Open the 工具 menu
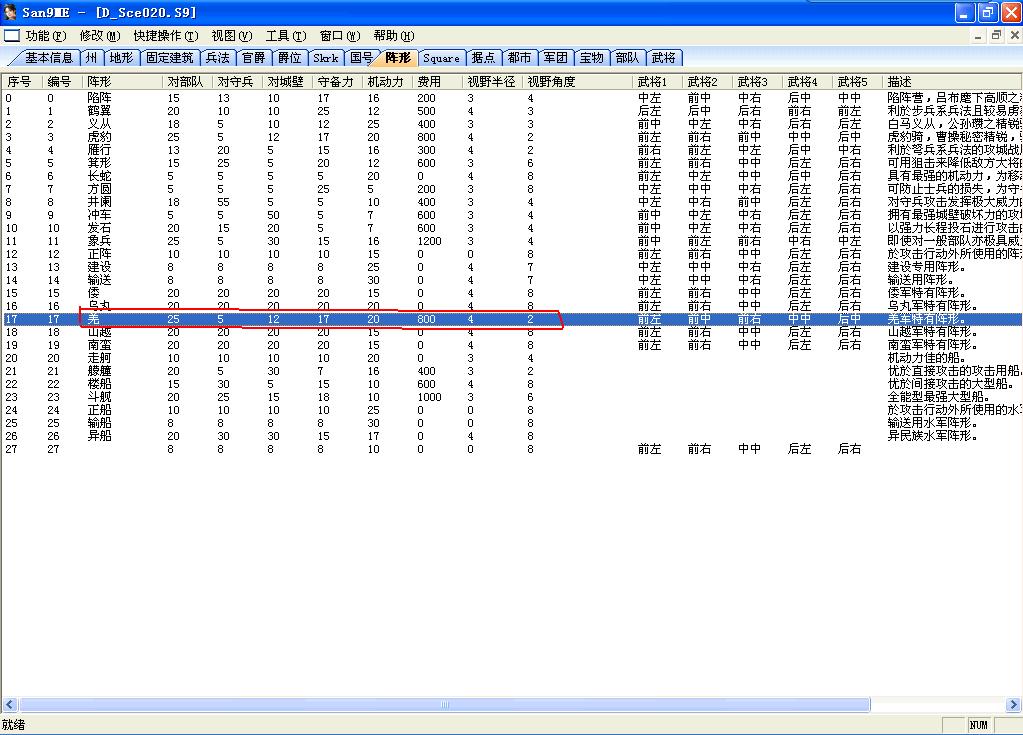The width and height of the screenshot is (1023, 735). click(x=285, y=36)
